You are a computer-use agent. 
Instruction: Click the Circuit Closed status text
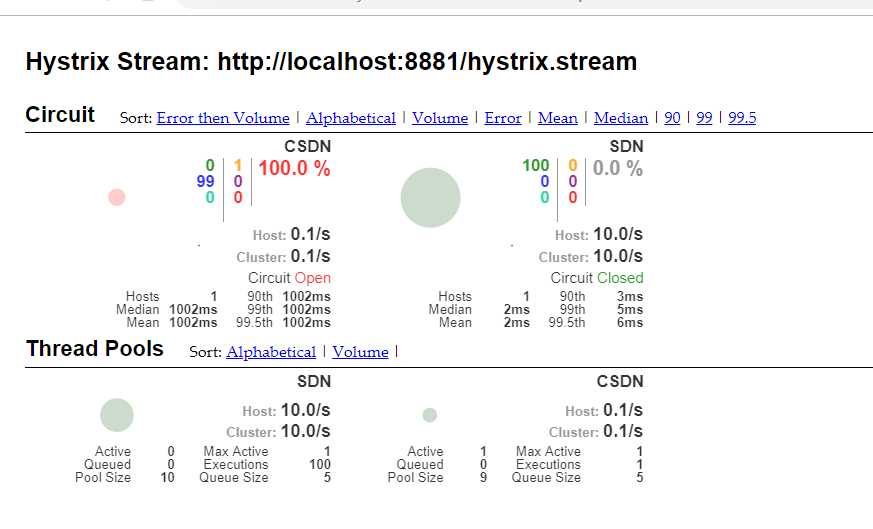click(x=597, y=278)
